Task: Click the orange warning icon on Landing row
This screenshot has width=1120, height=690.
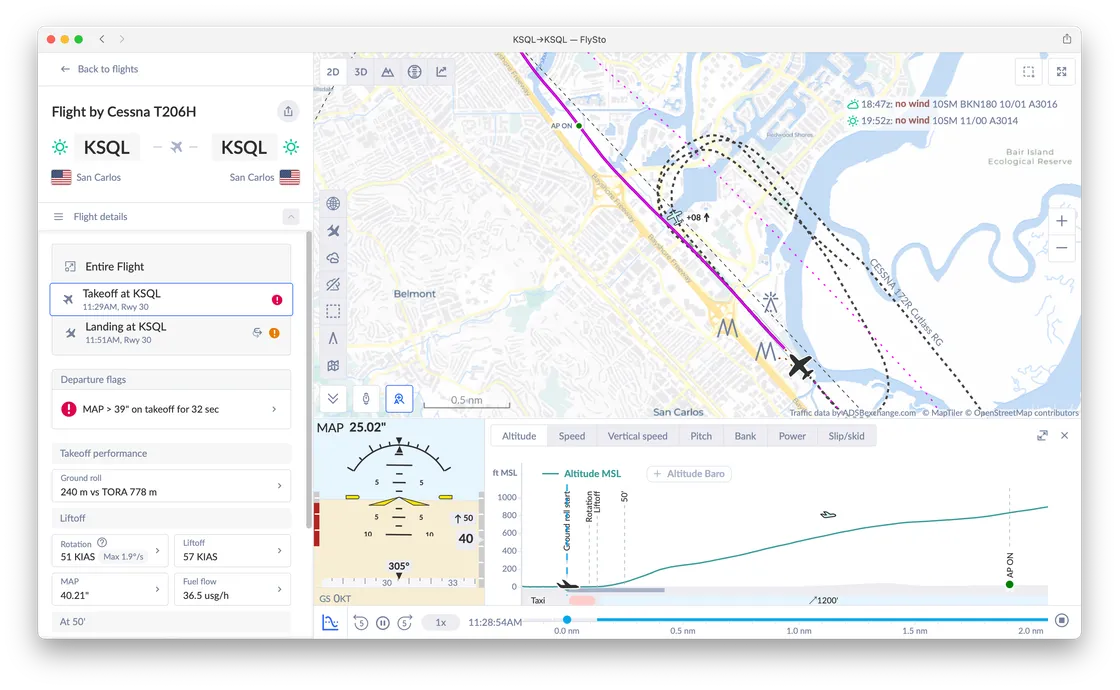Action: (274, 333)
